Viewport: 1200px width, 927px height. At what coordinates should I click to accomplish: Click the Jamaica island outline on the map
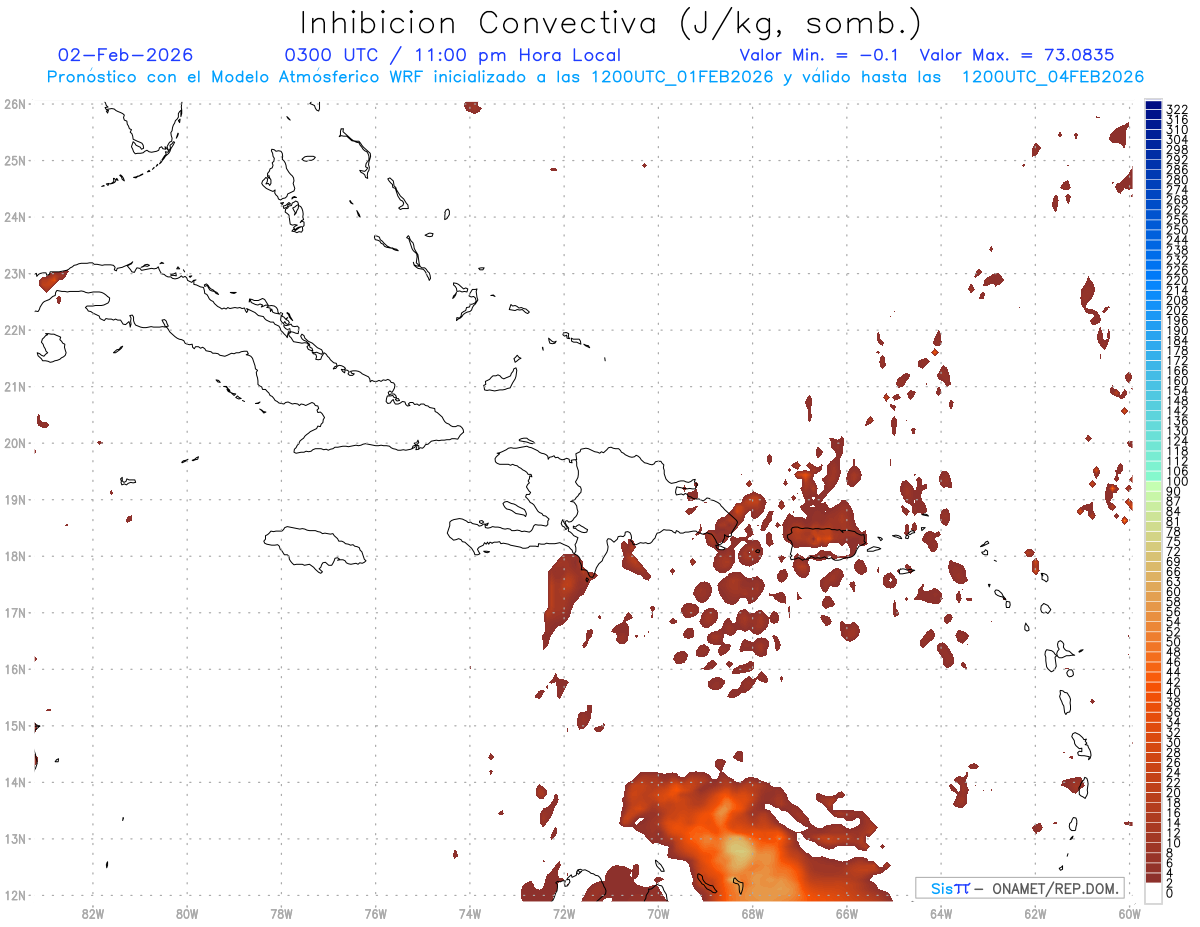pyautogui.click(x=314, y=549)
